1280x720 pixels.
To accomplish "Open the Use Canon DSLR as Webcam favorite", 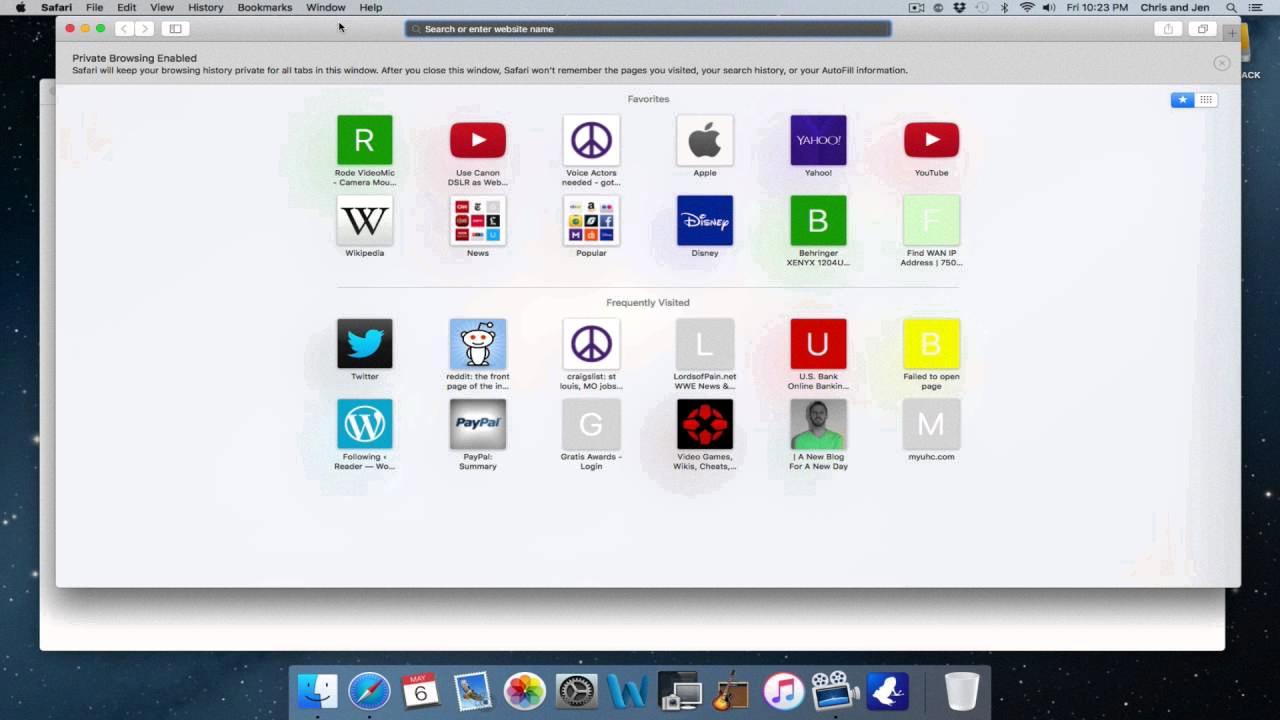I will tap(478, 140).
